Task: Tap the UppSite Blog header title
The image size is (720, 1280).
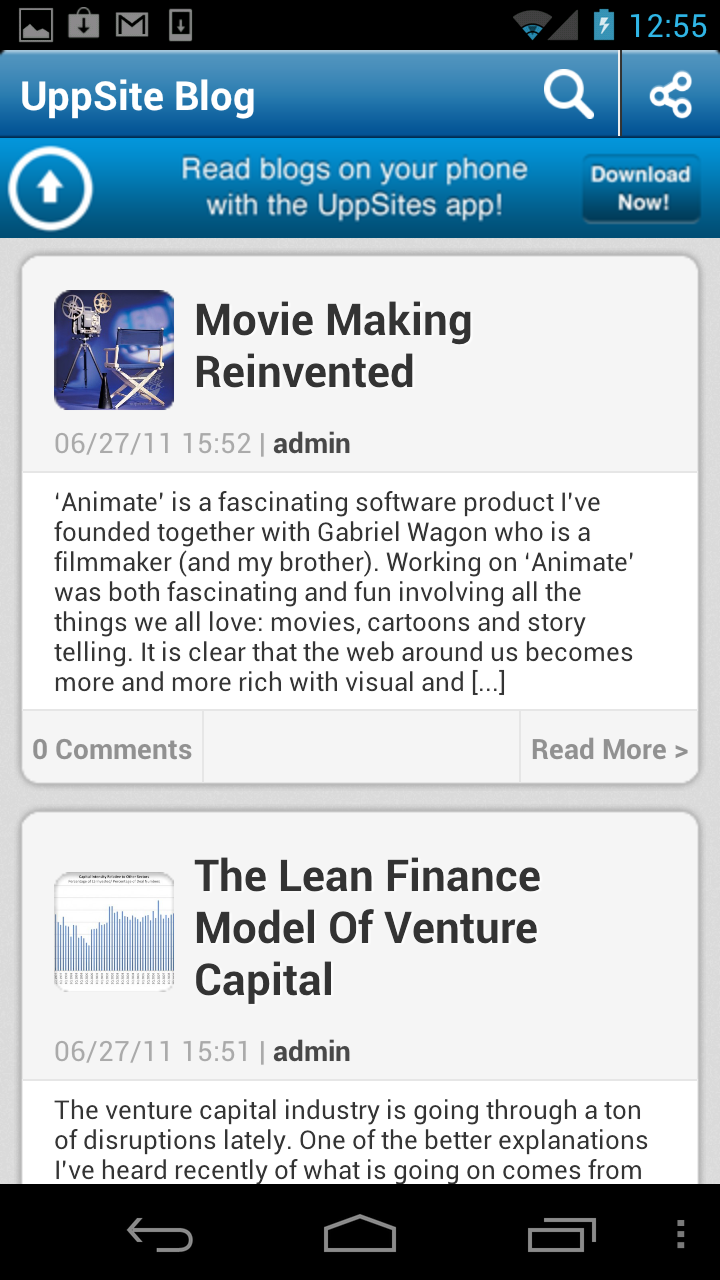Action: coord(138,97)
